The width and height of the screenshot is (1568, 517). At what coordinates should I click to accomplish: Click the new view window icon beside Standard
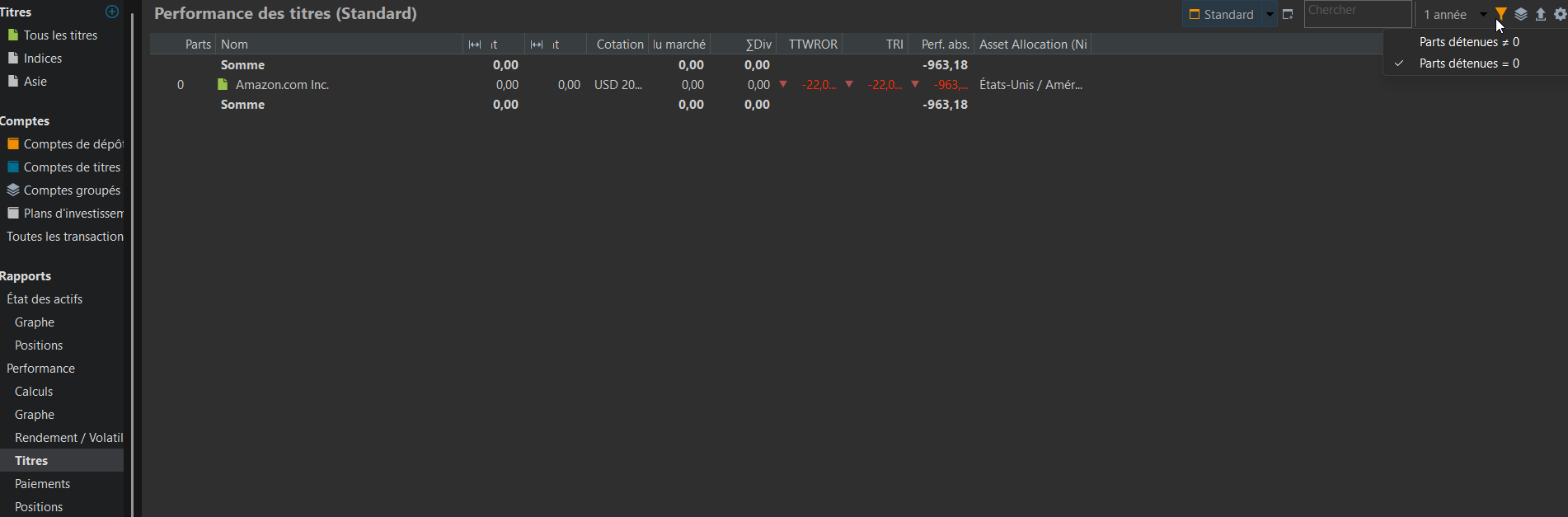coord(1288,15)
